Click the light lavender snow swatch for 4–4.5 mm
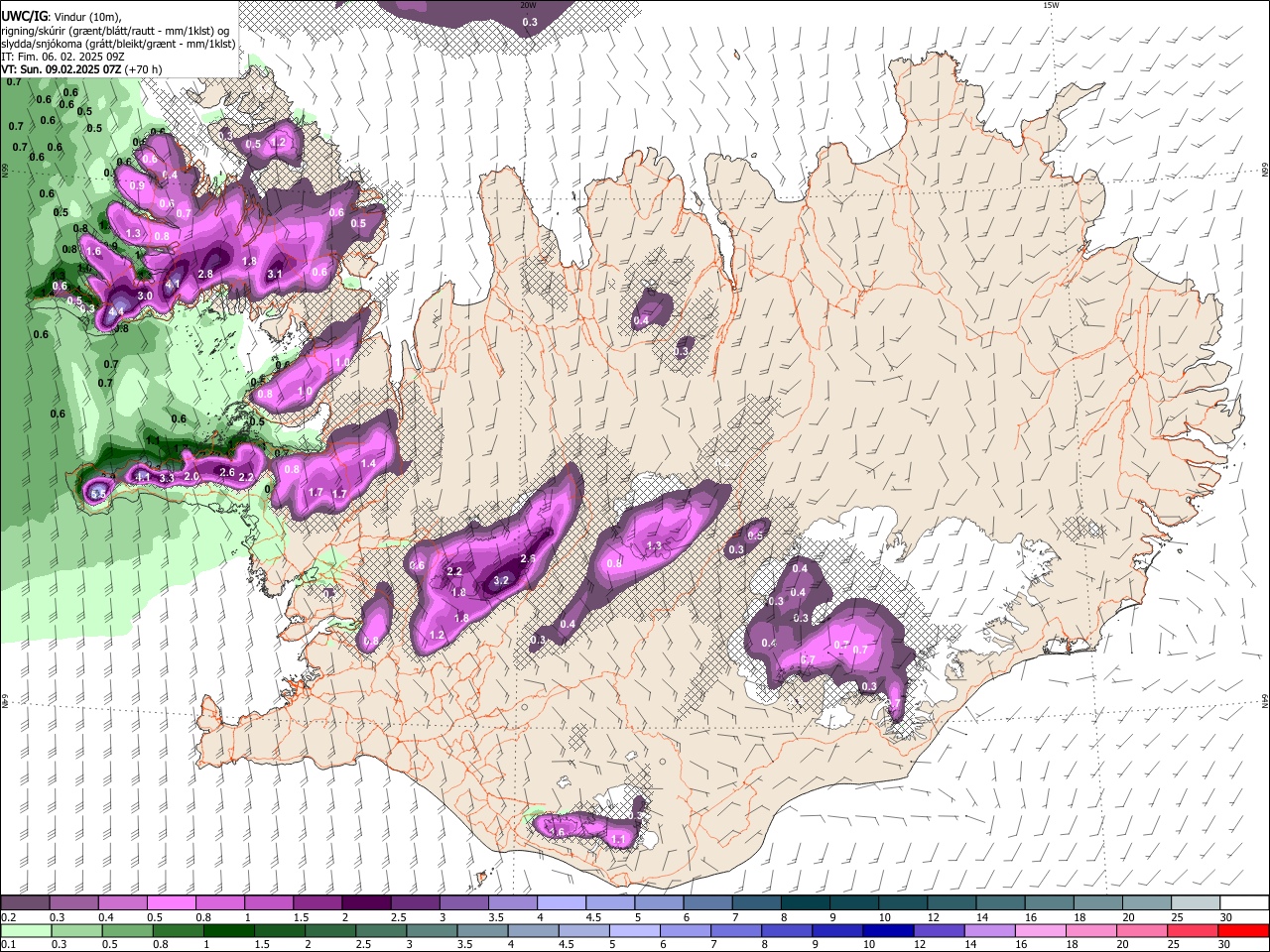 pyautogui.click(x=562, y=902)
